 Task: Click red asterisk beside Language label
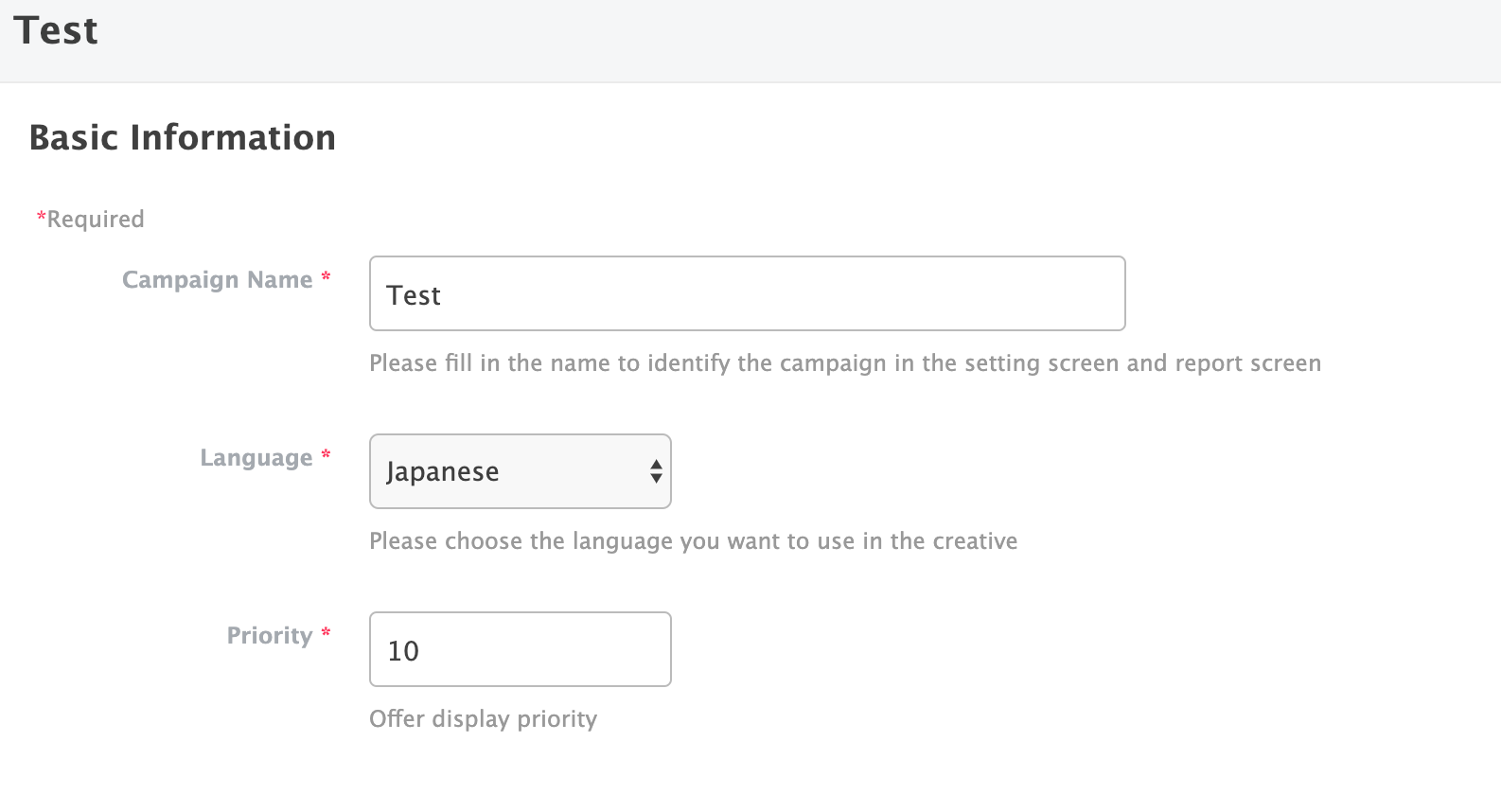click(x=326, y=454)
